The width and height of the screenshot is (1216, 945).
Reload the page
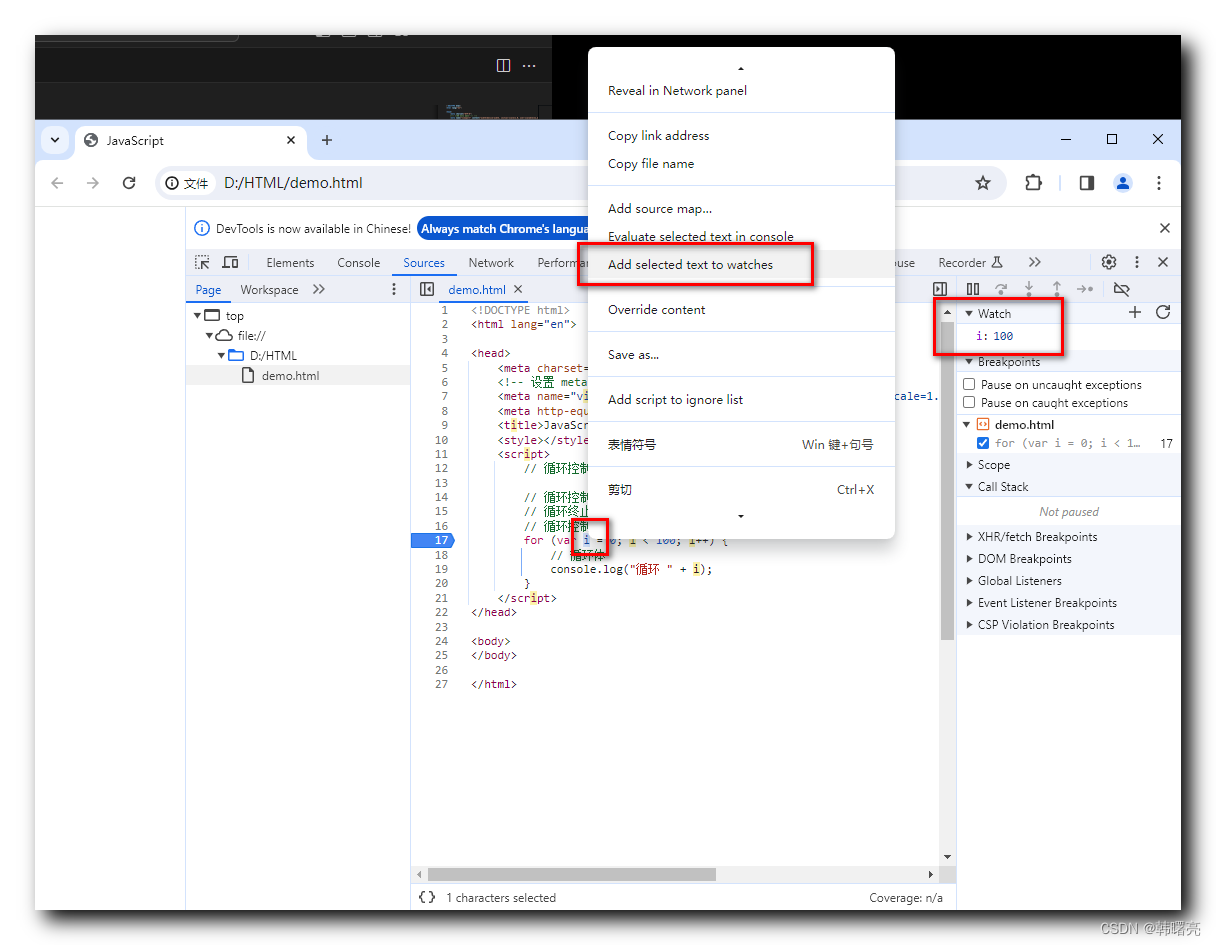129,183
